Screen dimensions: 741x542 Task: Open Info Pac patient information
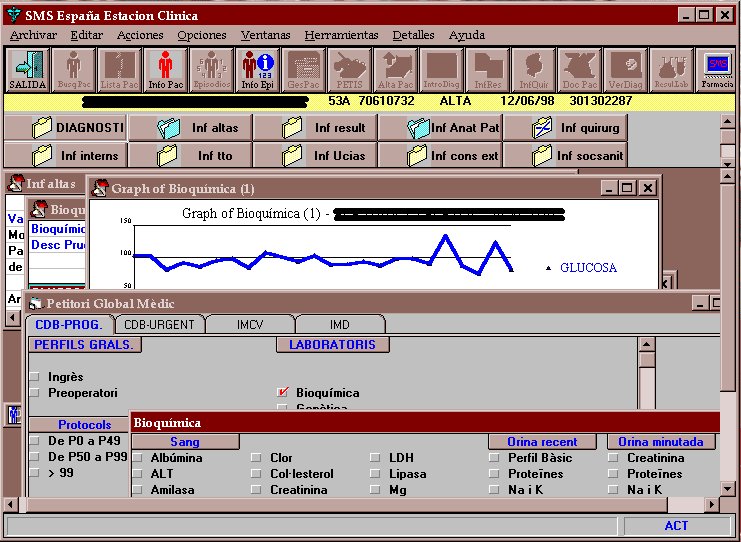coord(165,69)
